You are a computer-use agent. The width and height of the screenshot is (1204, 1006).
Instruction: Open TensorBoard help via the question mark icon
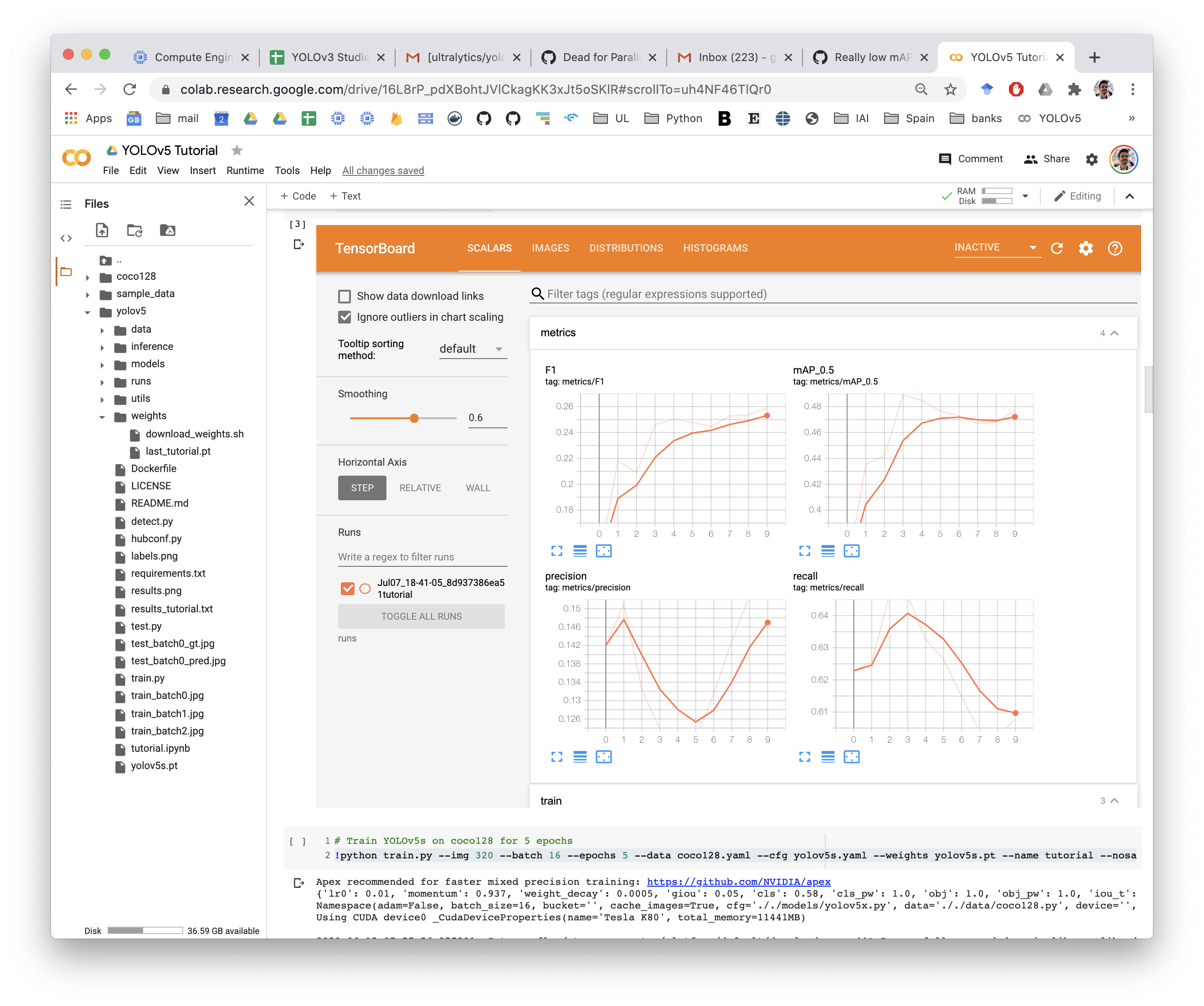[x=1115, y=248]
